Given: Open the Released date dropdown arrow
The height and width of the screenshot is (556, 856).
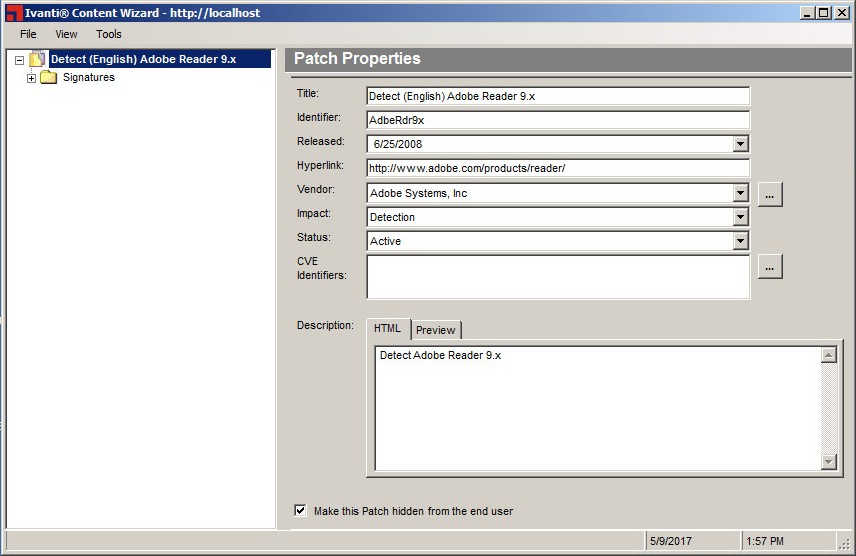Looking at the screenshot, I should pyautogui.click(x=740, y=144).
